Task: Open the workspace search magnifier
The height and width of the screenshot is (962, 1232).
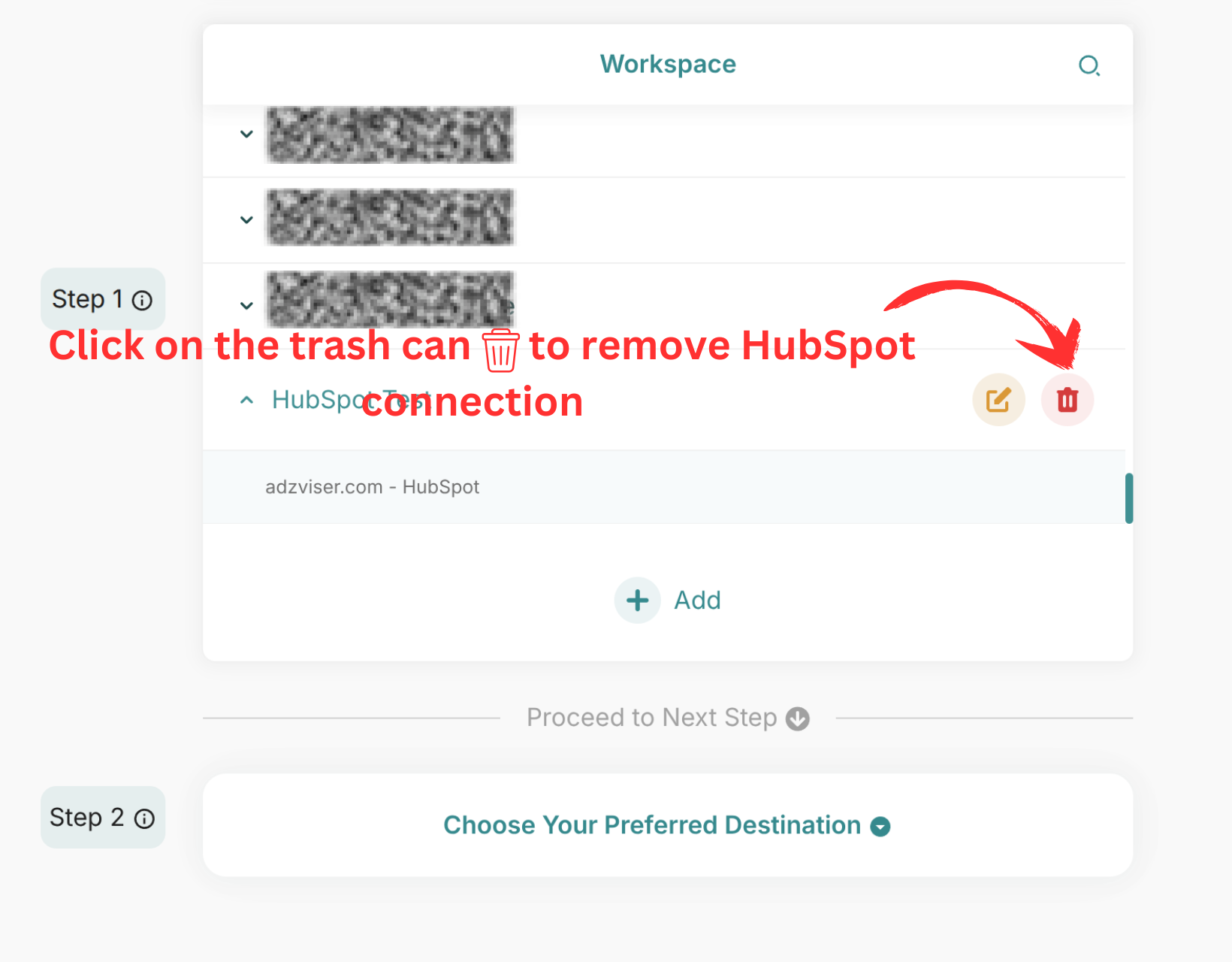Action: (x=1089, y=65)
